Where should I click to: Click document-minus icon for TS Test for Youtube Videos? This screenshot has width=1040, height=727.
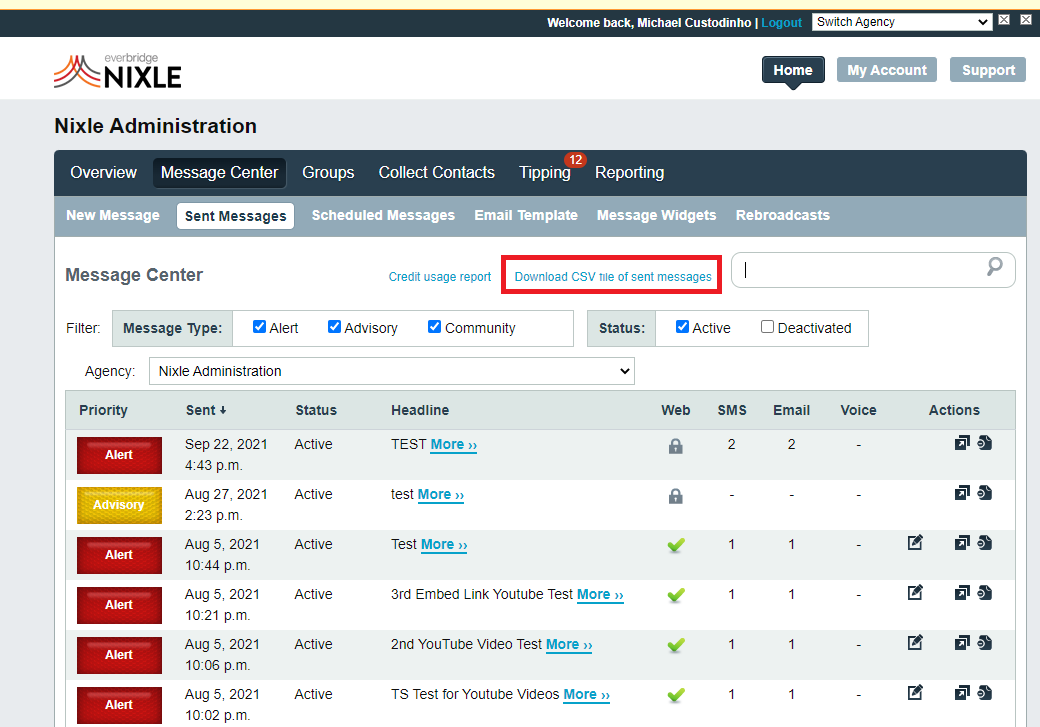(x=985, y=693)
